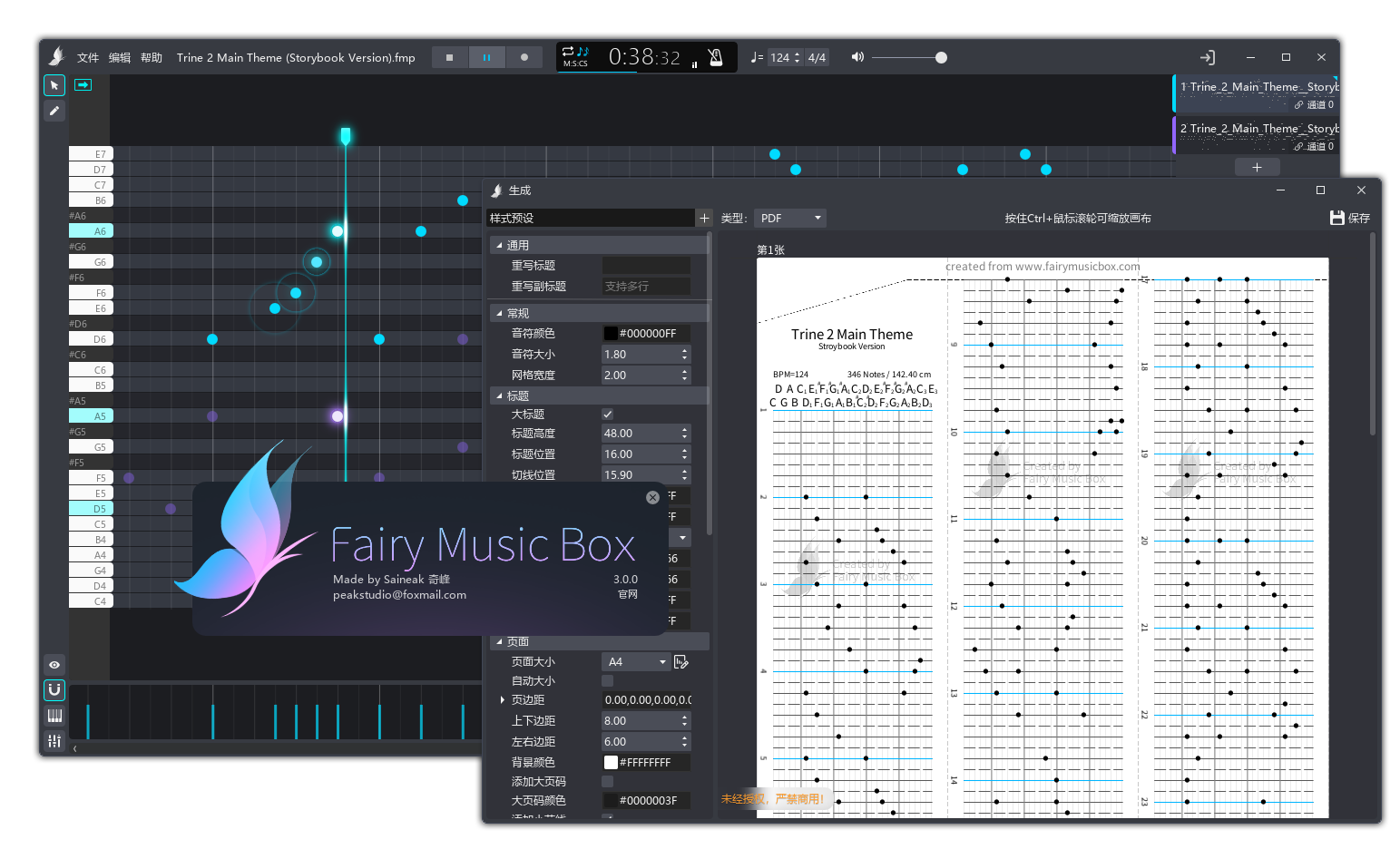The image size is (1400, 859).
Task: Click the A6 piano key
Action: click(91, 231)
